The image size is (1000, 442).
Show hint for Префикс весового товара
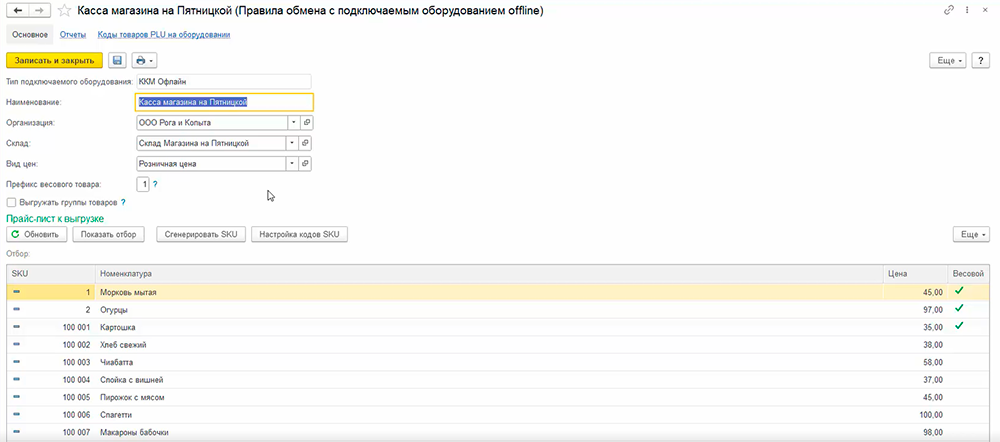[x=155, y=184]
